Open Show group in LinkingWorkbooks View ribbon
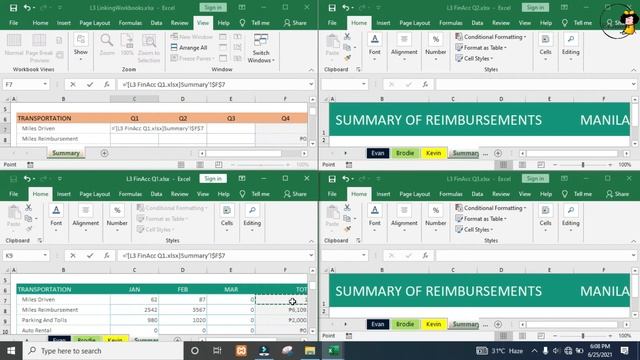Image resolution: width=640 pixels, height=360 pixels. [x=81, y=47]
